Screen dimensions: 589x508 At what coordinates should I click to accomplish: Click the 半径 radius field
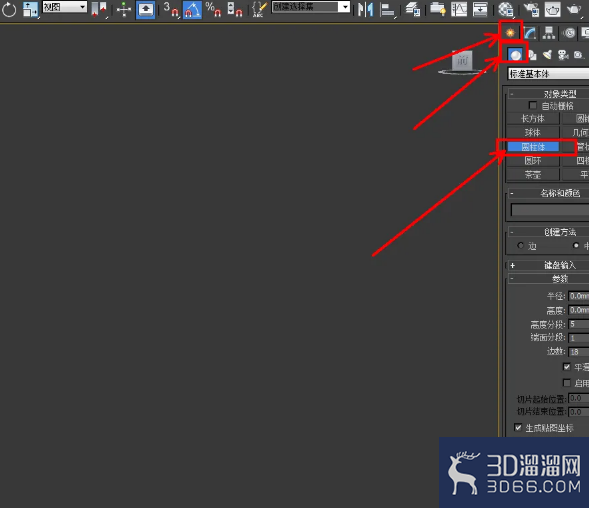[x=578, y=296]
